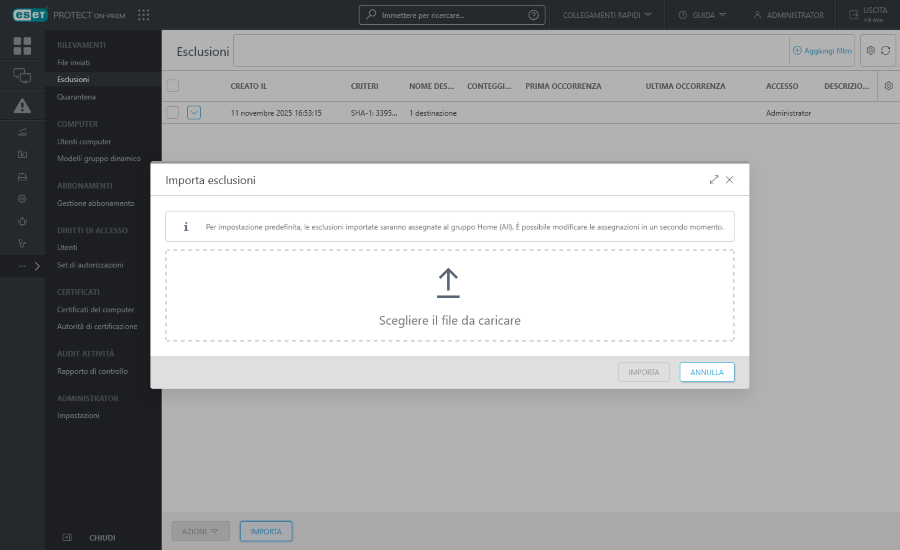Select the checkbox of the 11 novembre row

173,113
